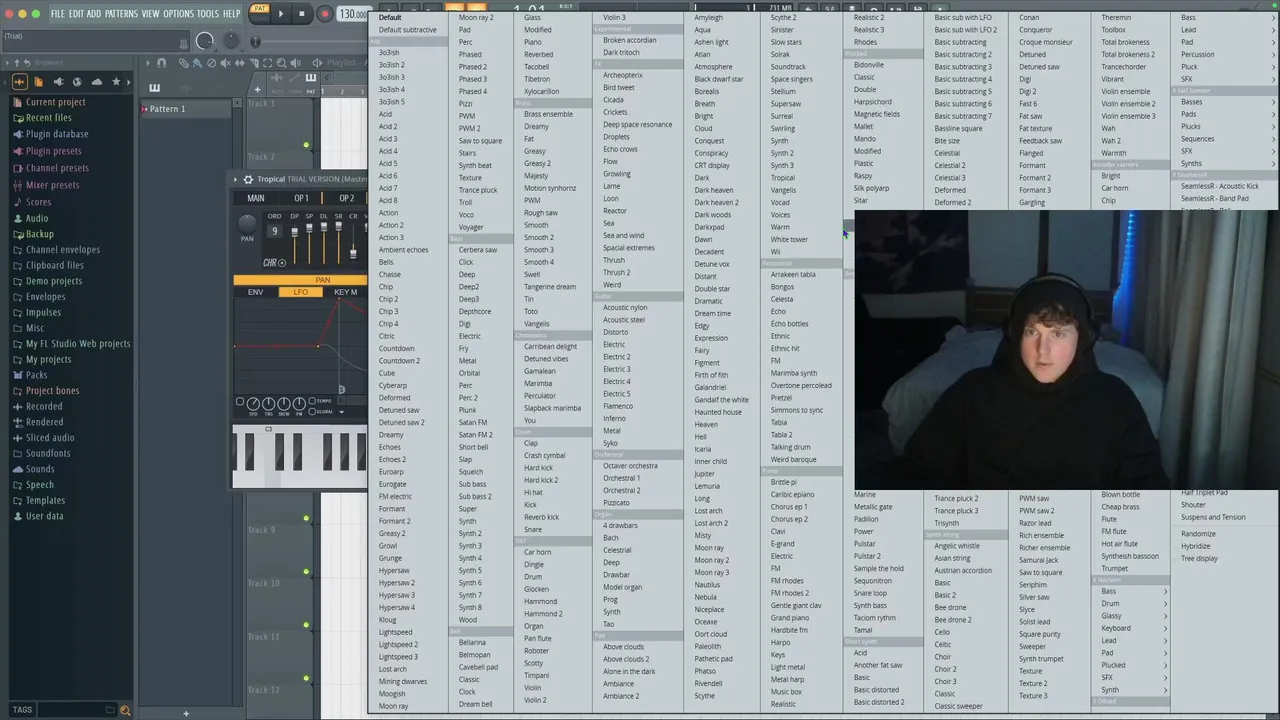The width and height of the screenshot is (1280, 720).
Task: Arm the red record button
Action: point(324,14)
